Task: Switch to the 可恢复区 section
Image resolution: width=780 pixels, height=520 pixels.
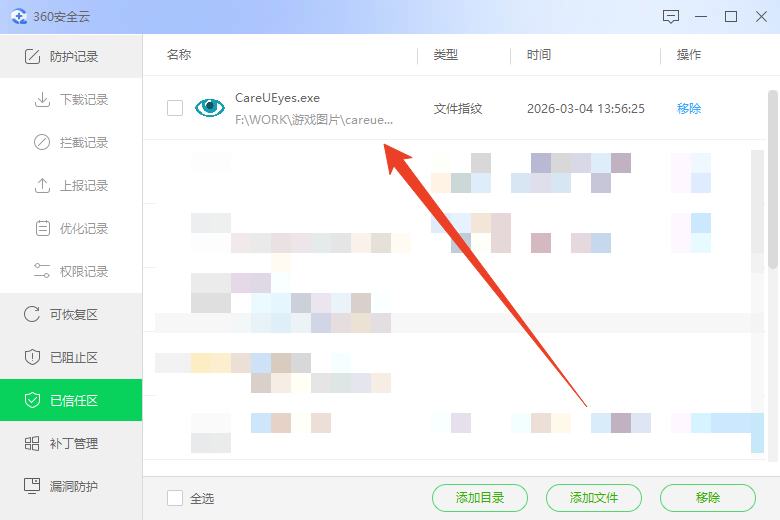Action: pyautogui.click(x=72, y=315)
